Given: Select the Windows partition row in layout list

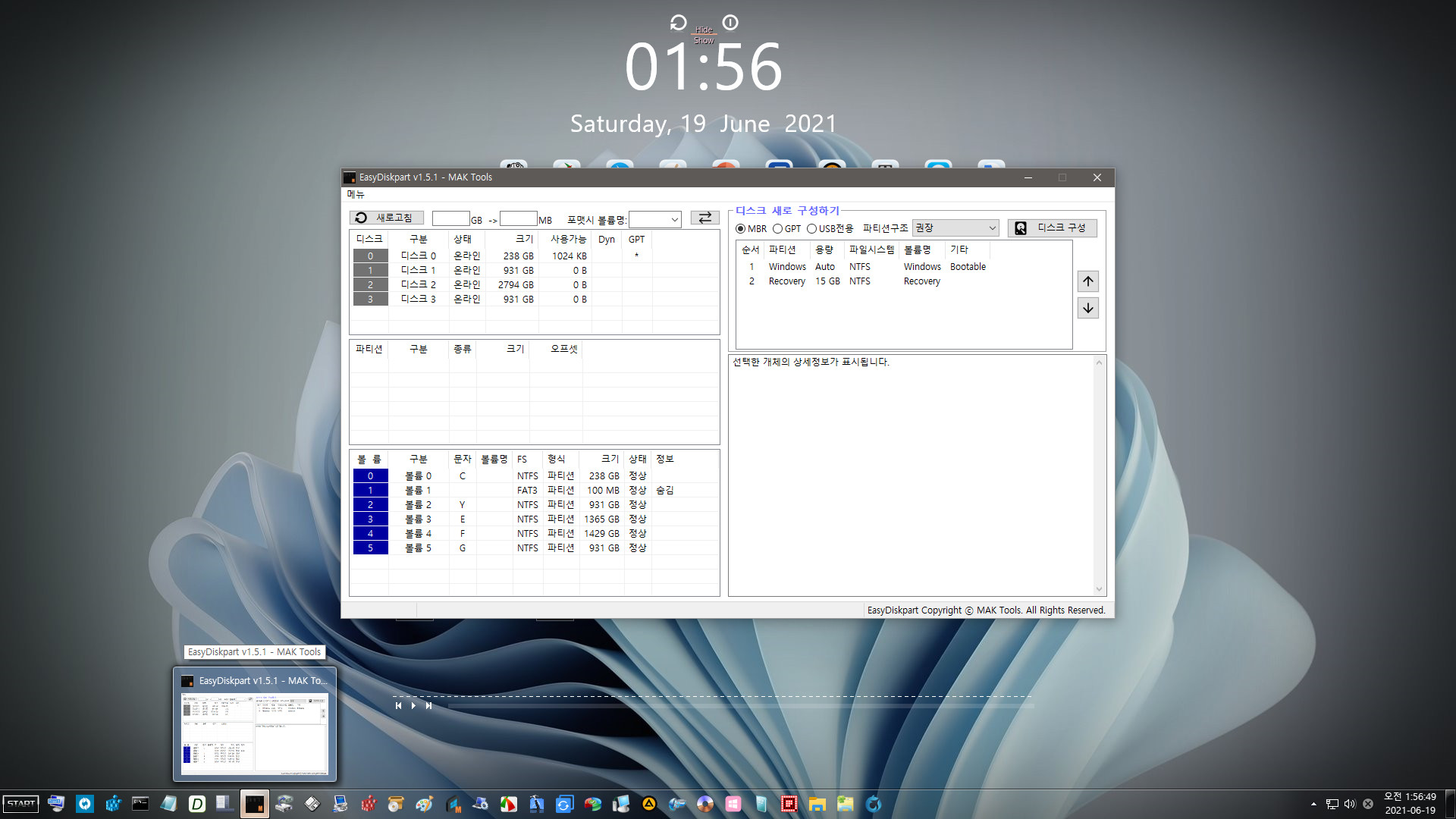Looking at the screenshot, I should pos(903,266).
